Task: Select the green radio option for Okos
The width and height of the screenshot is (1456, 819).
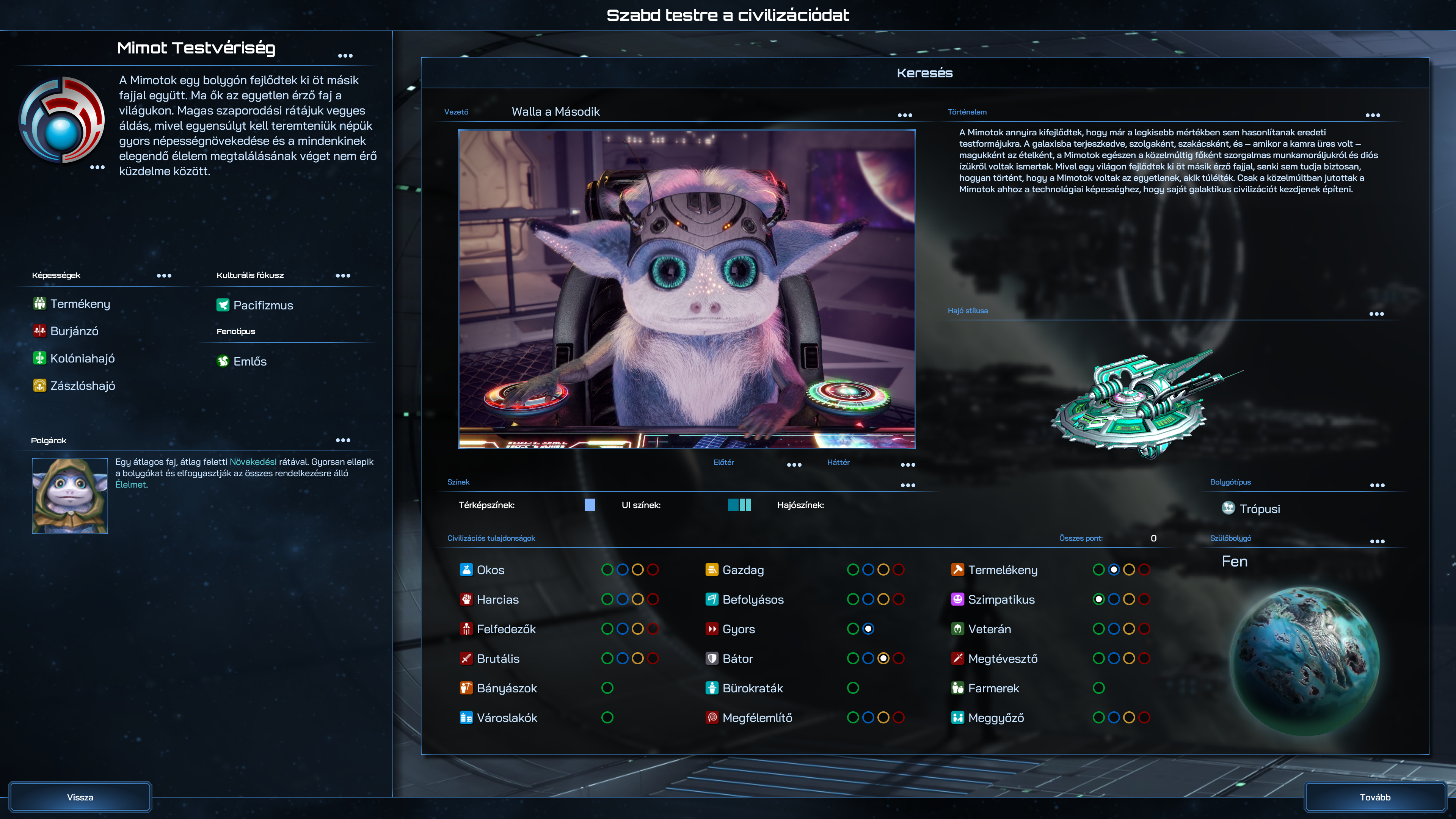Action: pyautogui.click(x=607, y=570)
